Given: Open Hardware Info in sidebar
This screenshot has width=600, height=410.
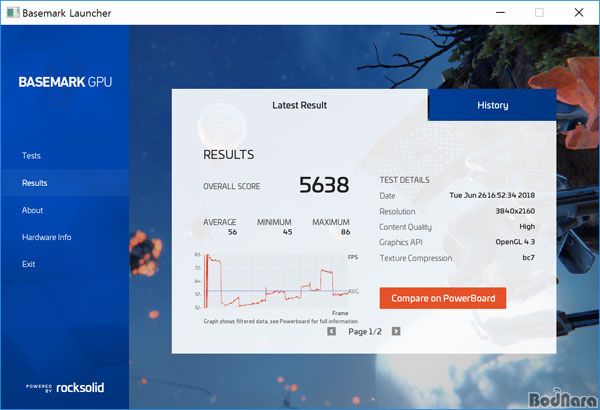Looking at the screenshot, I should (46, 237).
